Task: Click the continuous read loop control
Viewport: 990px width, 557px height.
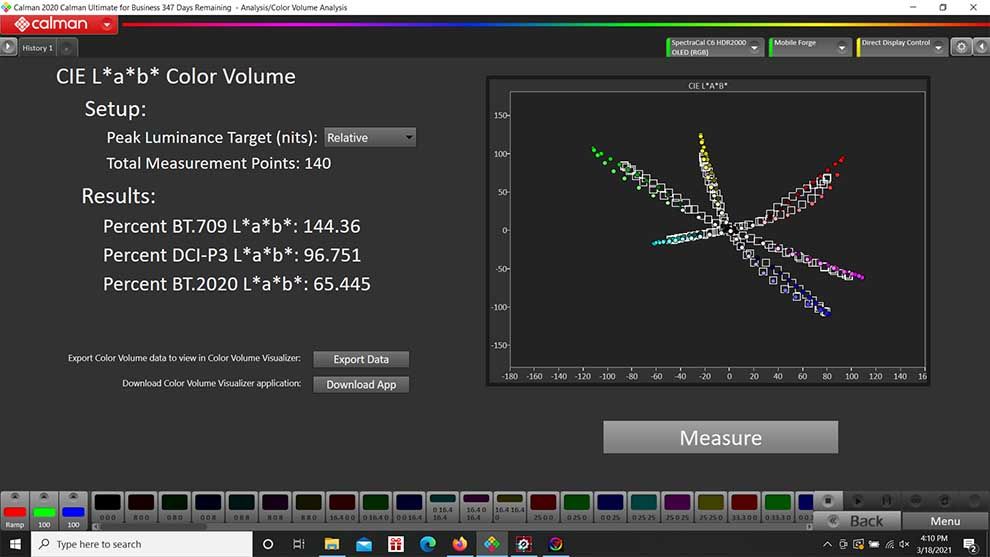Action: pos(915,501)
